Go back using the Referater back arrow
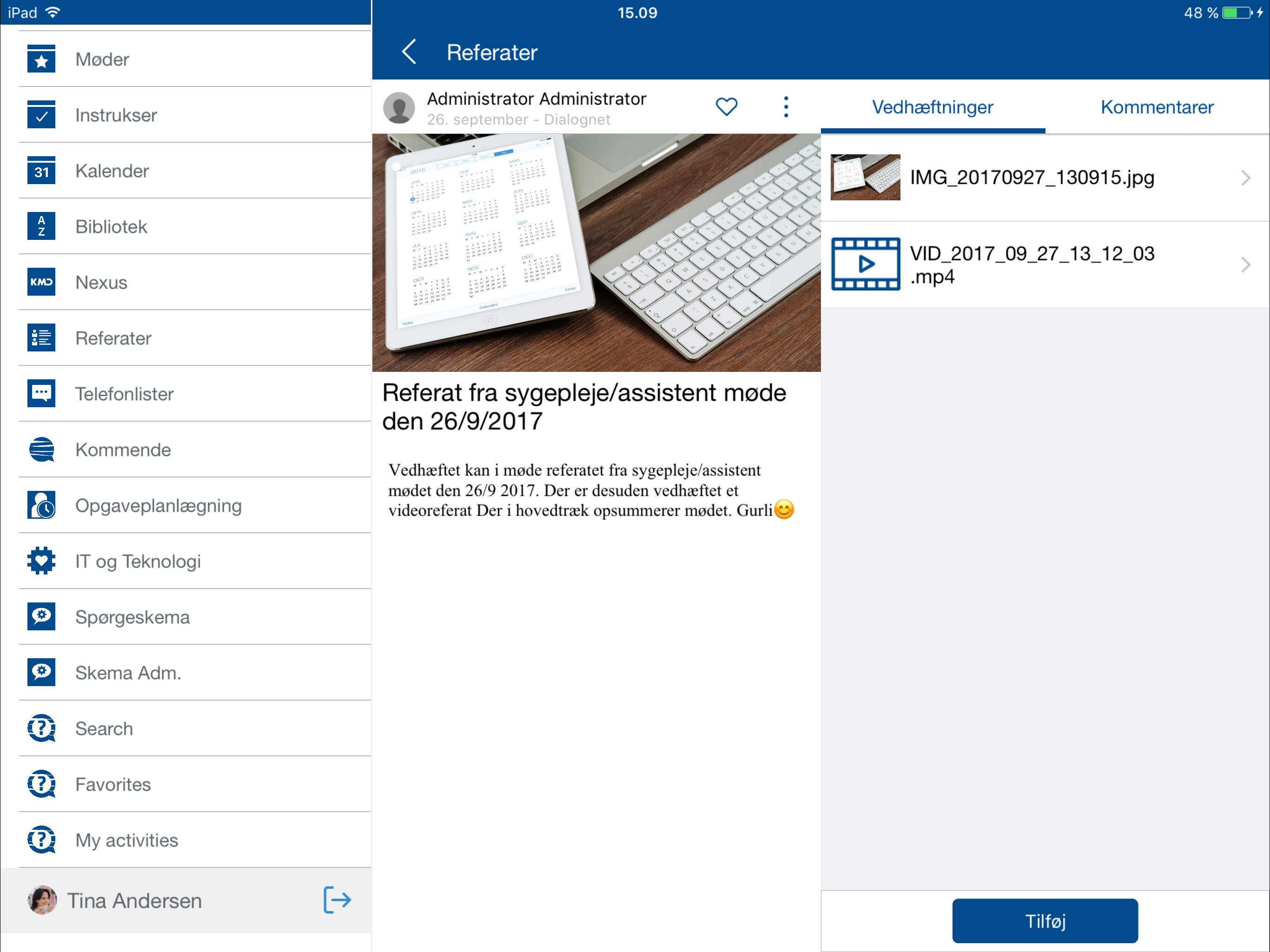 click(x=409, y=52)
